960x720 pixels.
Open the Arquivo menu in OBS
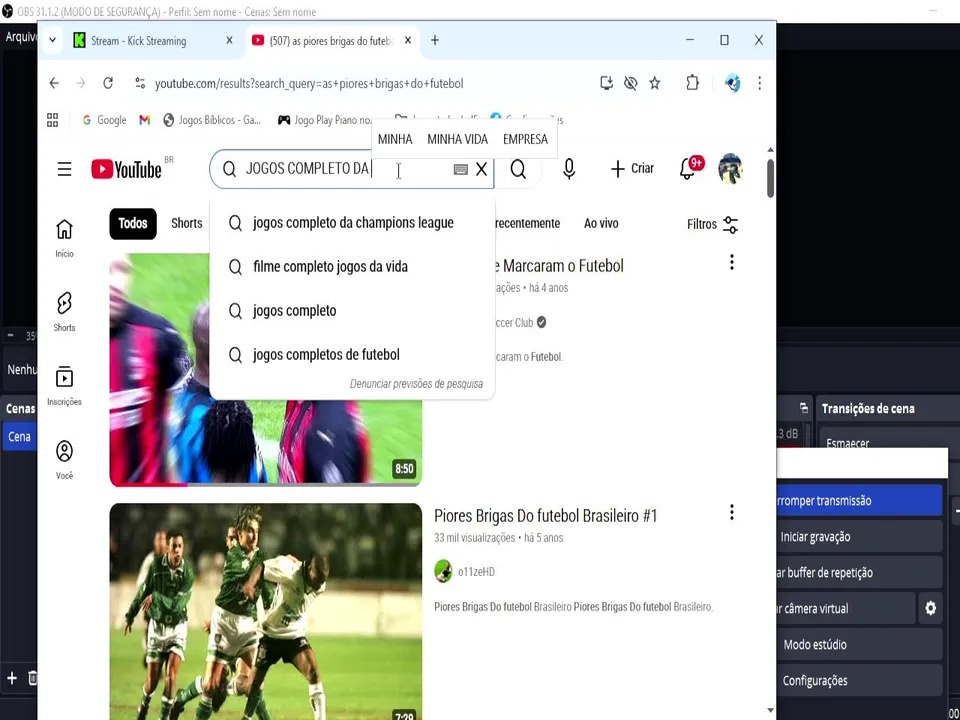click(x=21, y=37)
